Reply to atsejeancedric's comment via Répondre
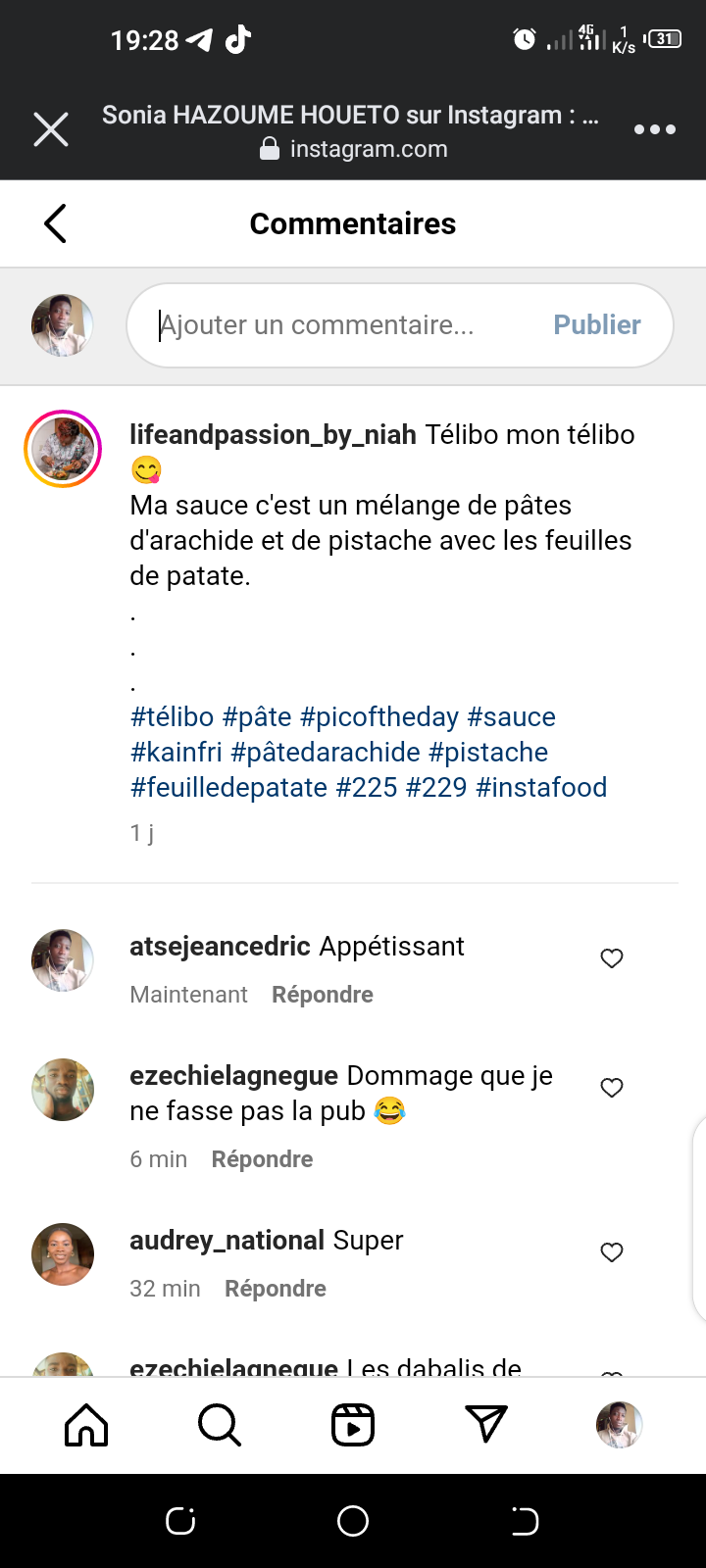Screen dimensions: 706x1568 coord(322,995)
